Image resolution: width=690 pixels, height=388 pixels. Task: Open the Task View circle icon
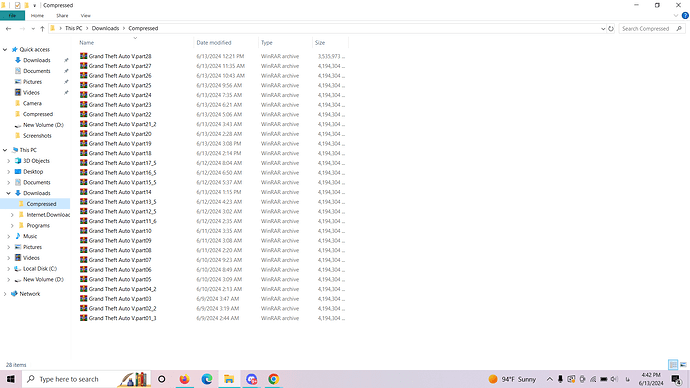point(161,379)
